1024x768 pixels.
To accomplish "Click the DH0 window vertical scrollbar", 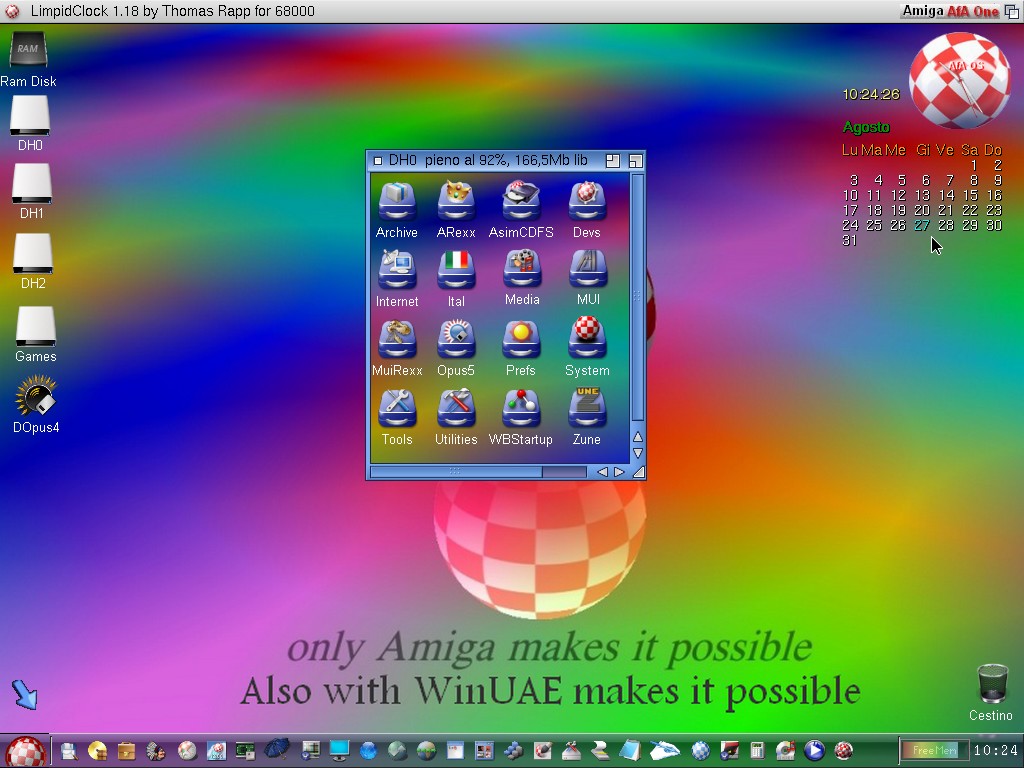I will 638,300.
